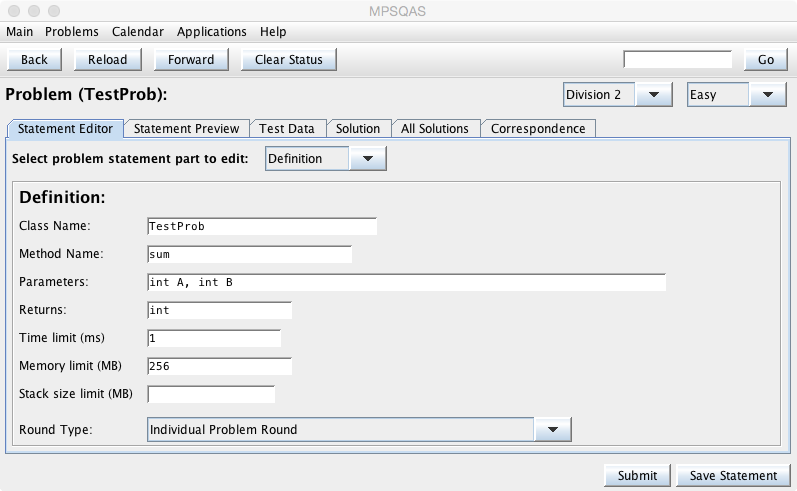Image resolution: width=797 pixels, height=491 pixels.
Task: Open the All Solutions tab
Action: (435, 129)
